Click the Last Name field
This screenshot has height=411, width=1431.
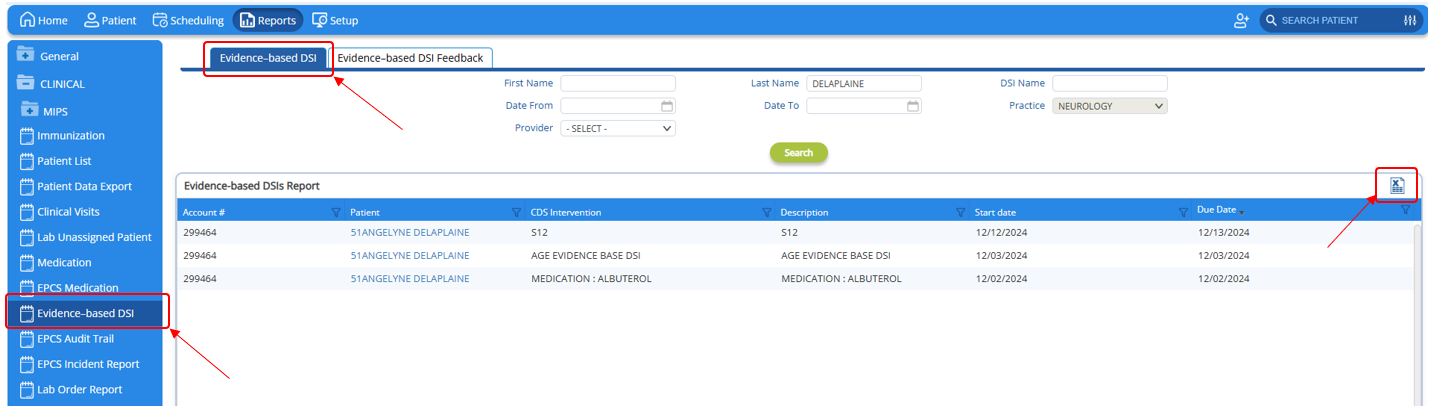(x=864, y=84)
